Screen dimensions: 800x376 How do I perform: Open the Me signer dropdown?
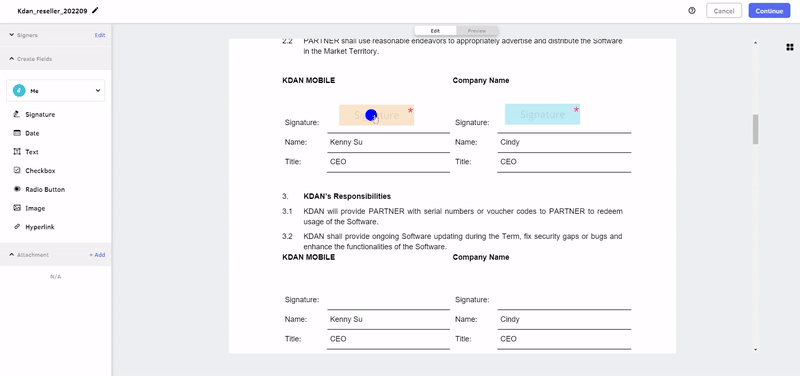[x=56, y=90]
